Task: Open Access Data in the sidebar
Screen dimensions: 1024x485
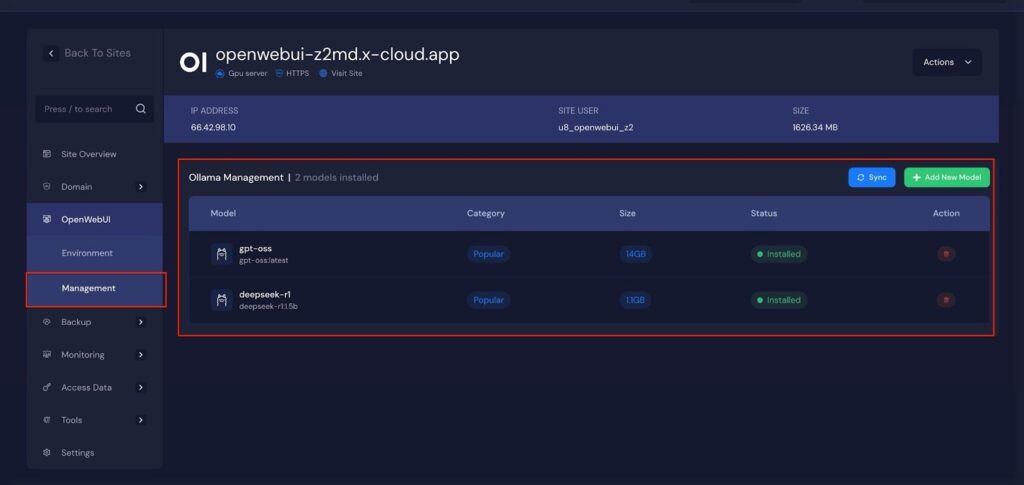Action: pyautogui.click(x=86, y=387)
